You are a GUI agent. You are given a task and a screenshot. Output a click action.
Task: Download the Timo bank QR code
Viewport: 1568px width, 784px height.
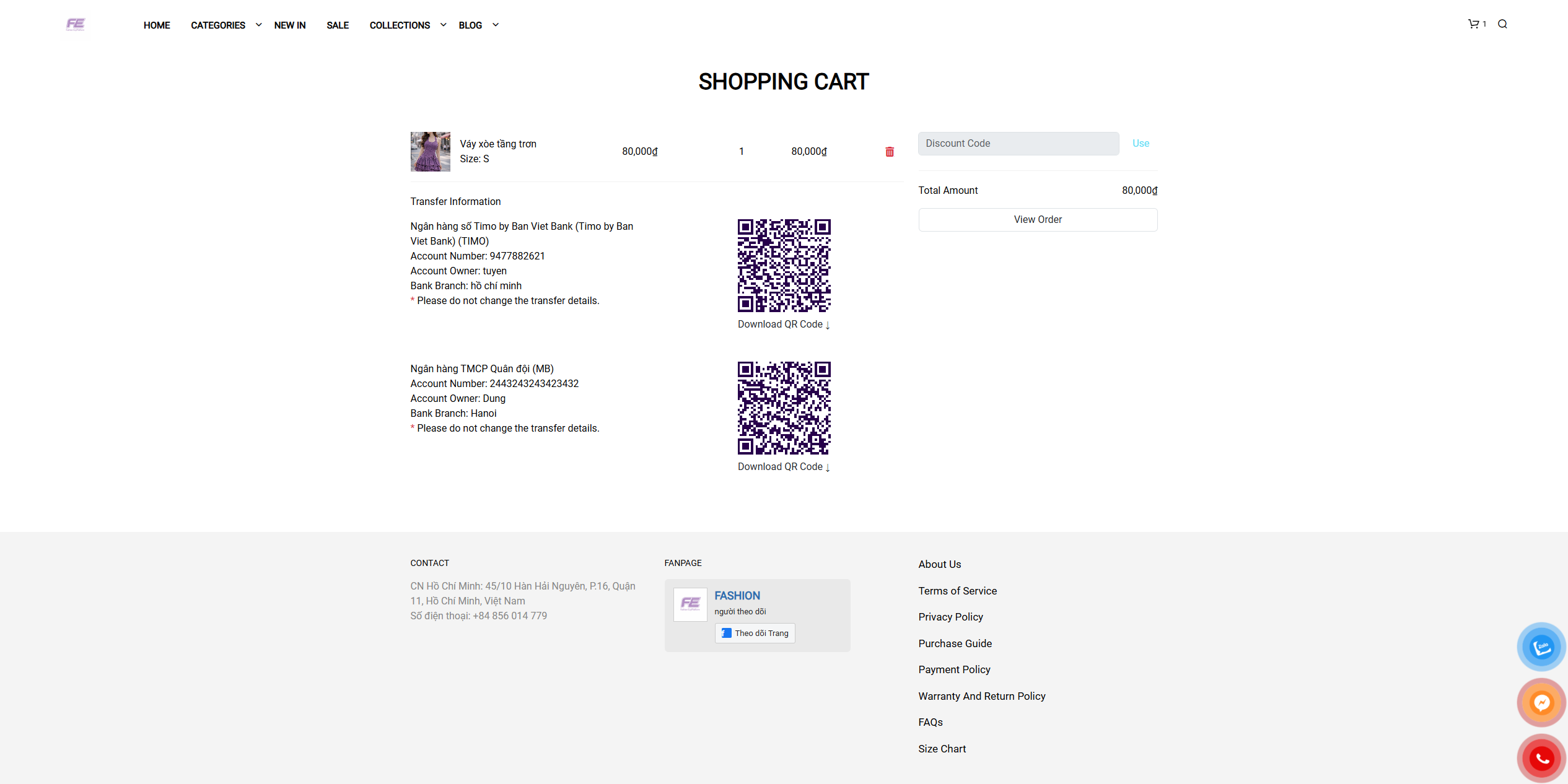[783, 324]
